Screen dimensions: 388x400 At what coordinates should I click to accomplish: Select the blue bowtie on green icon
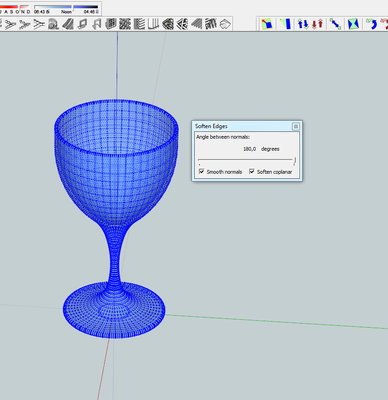[353, 24]
